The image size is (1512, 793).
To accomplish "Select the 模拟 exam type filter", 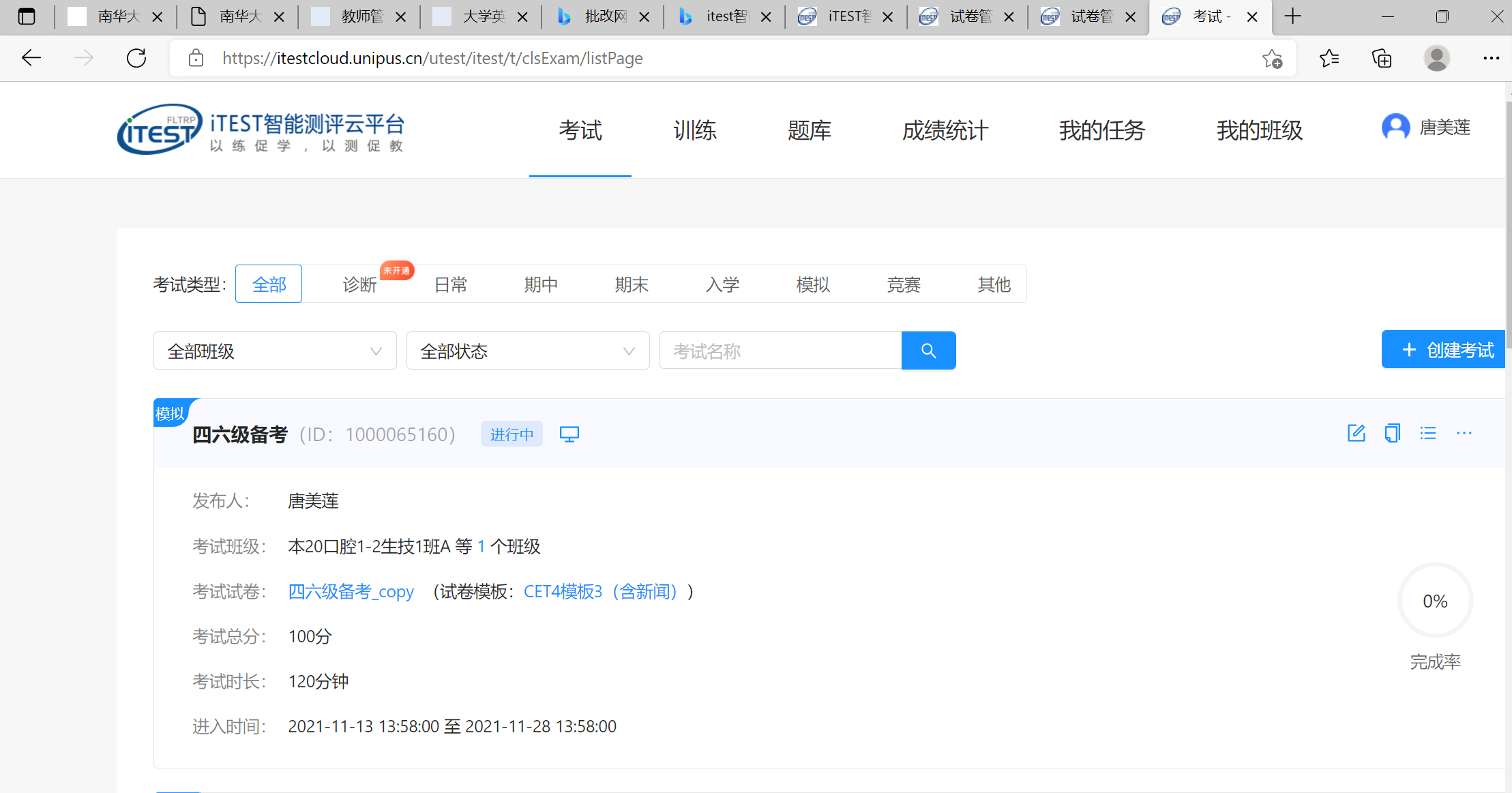I will coord(813,284).
